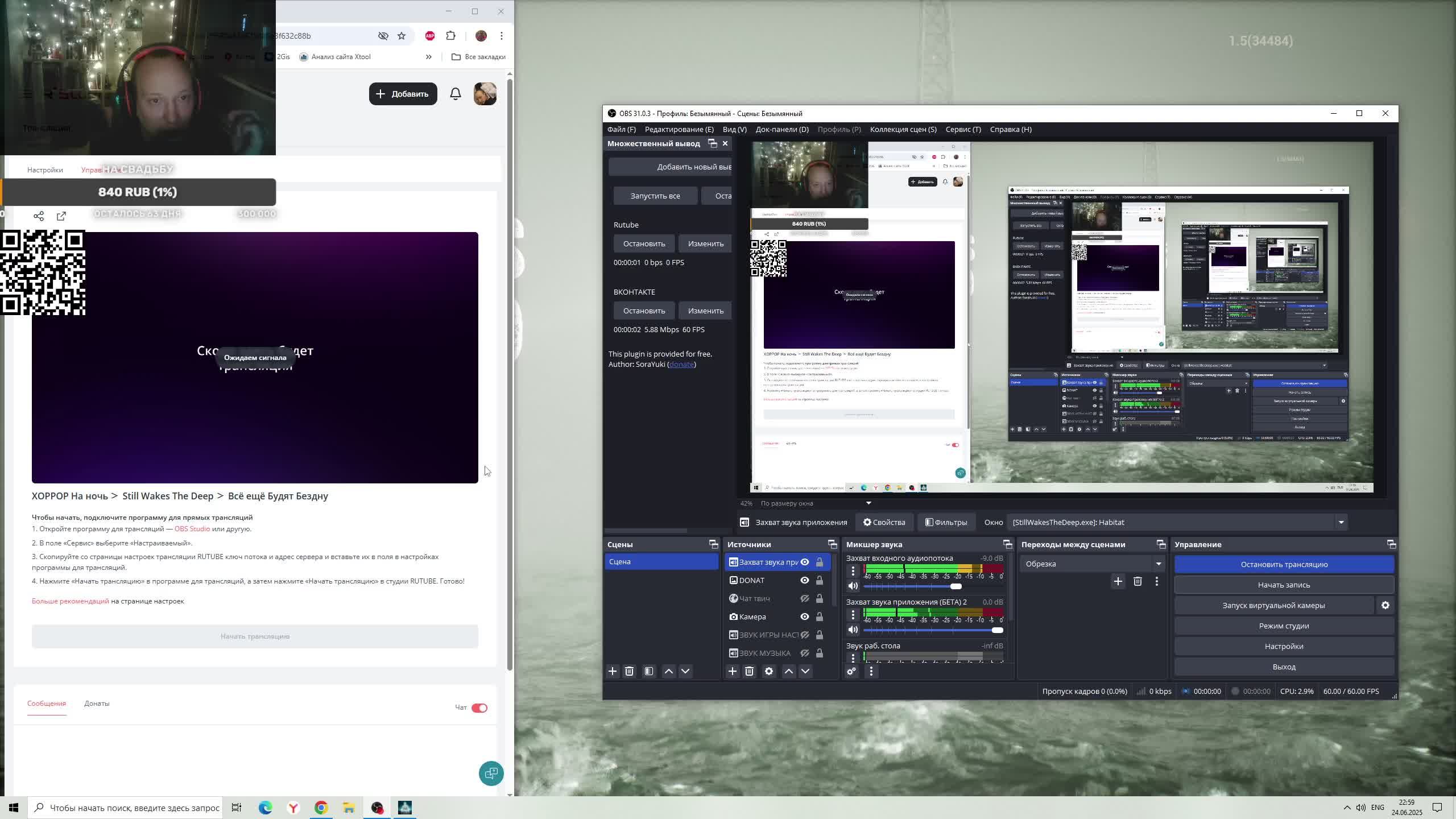The width and height of the screenshot is (1456, 819).
Task: Hide the DONAT source
Action: [805, 580]
